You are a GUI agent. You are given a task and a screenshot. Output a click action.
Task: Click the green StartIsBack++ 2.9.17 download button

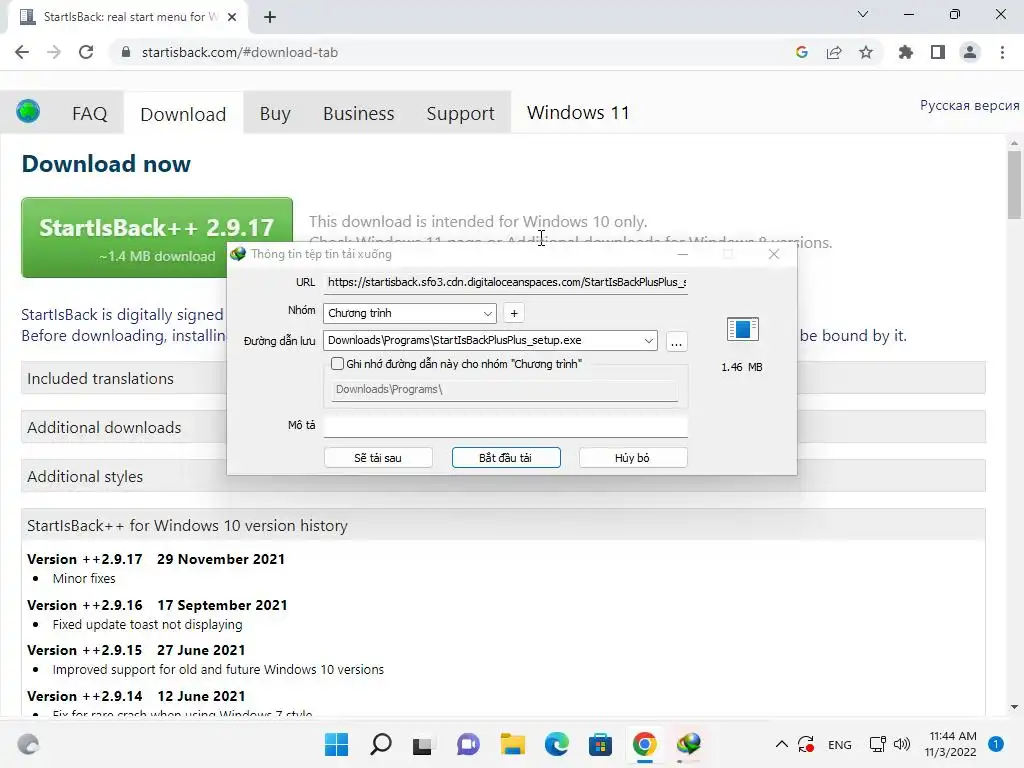157,237
